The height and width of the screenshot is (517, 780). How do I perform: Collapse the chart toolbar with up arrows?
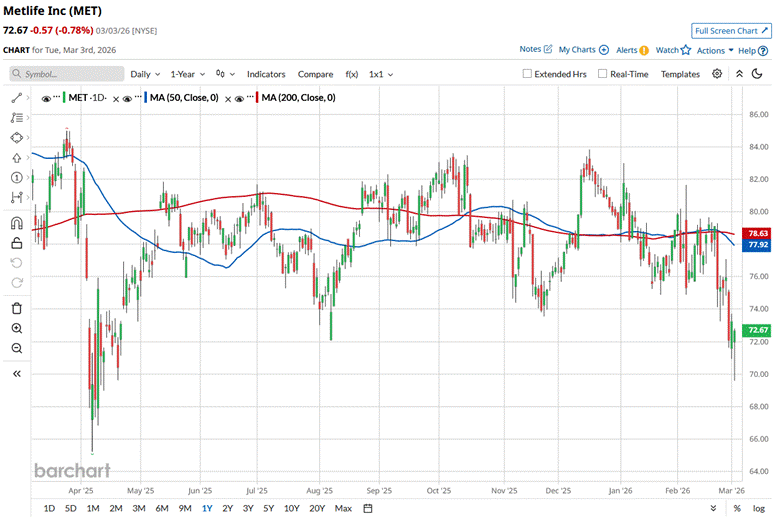pos(739,74)
